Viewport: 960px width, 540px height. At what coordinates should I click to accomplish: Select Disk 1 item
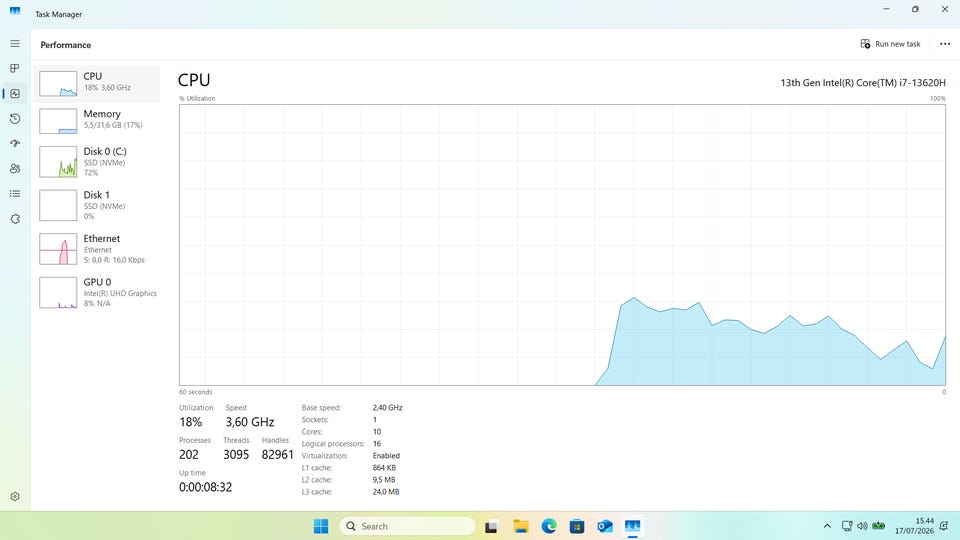pyautogui.click(x=97, y=205)
